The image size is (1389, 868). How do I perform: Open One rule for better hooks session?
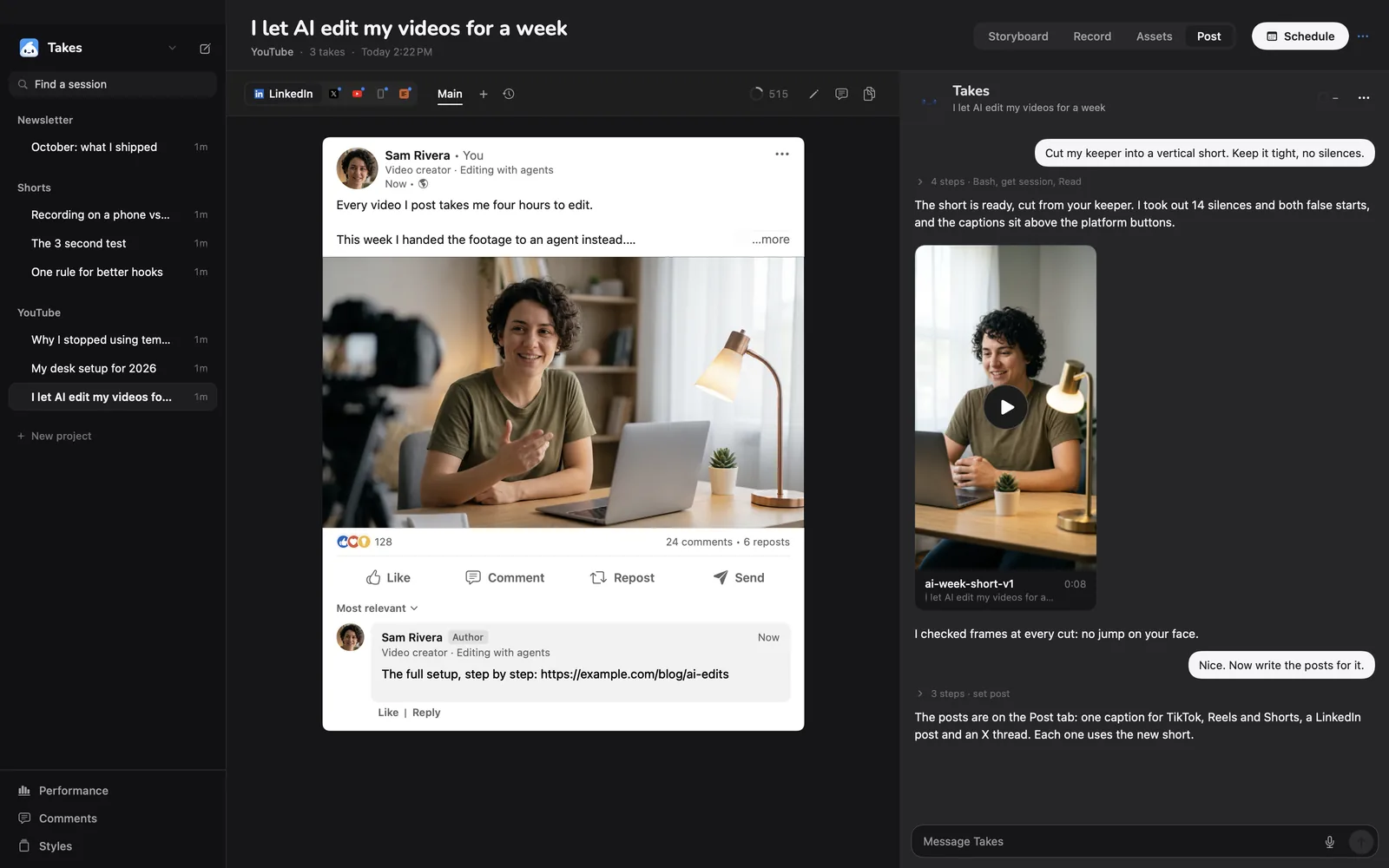pyautogui.click(x=113, y=272)
